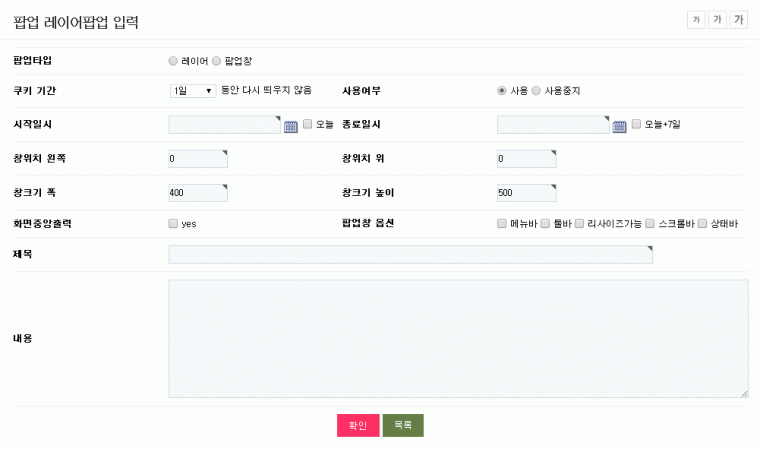
Task: Click the 창크기 폭 input field
Action: point(198,193)
